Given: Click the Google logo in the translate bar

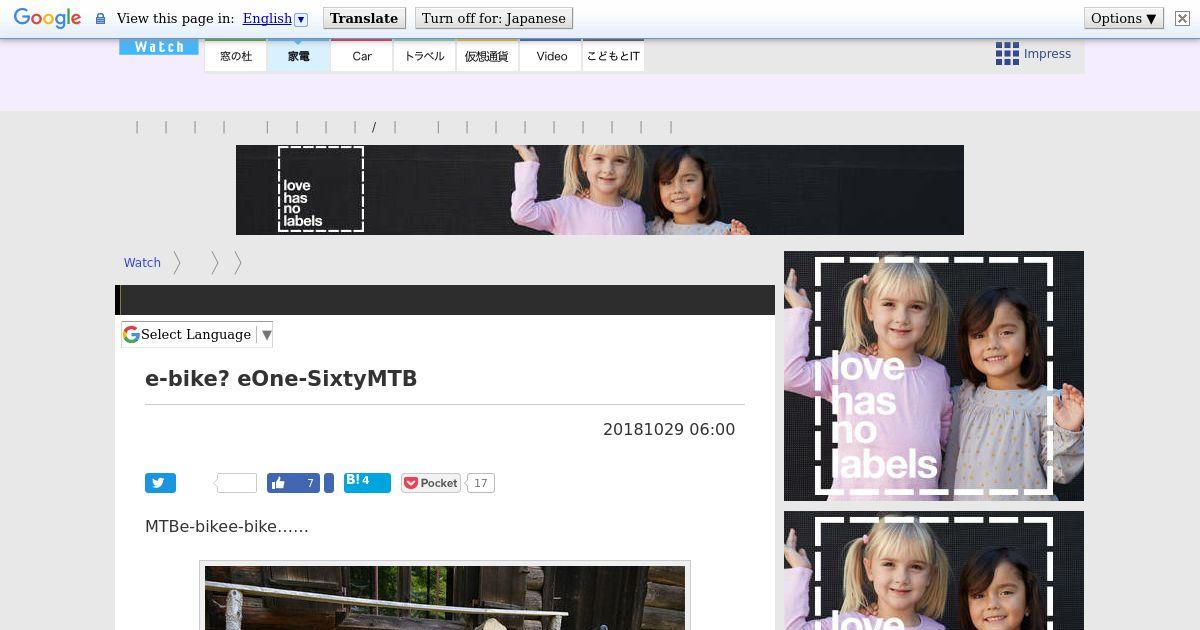Looking at the screenshot, I should point(47,18).
